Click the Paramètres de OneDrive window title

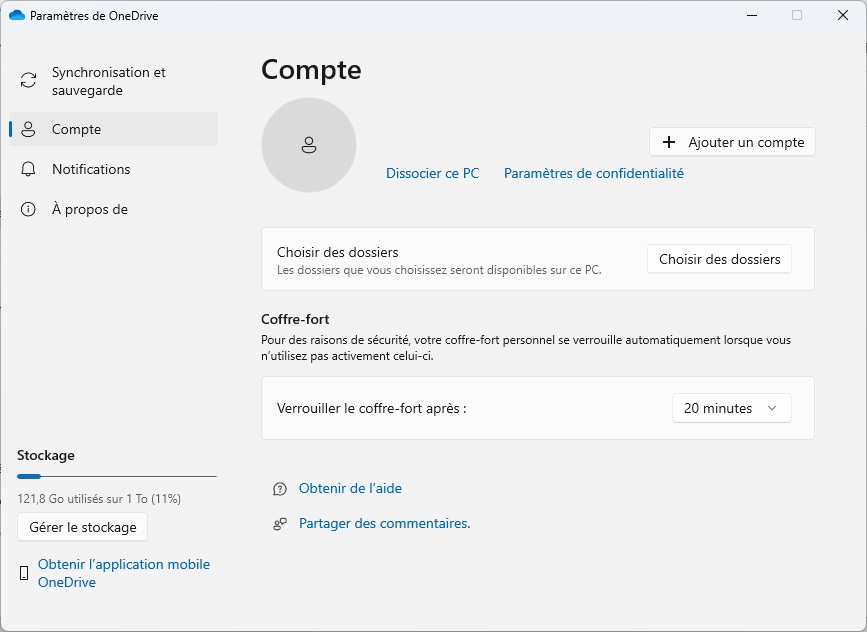(94, 16)
